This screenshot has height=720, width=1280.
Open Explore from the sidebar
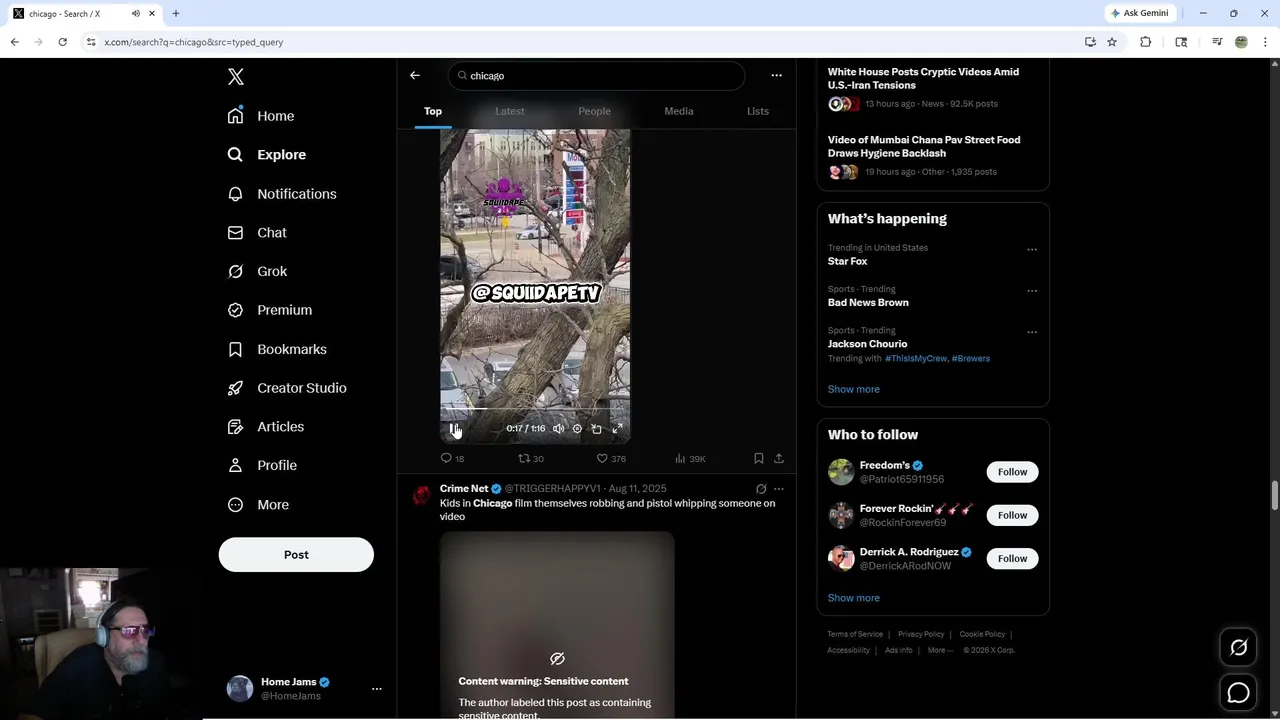pos(267,155)
